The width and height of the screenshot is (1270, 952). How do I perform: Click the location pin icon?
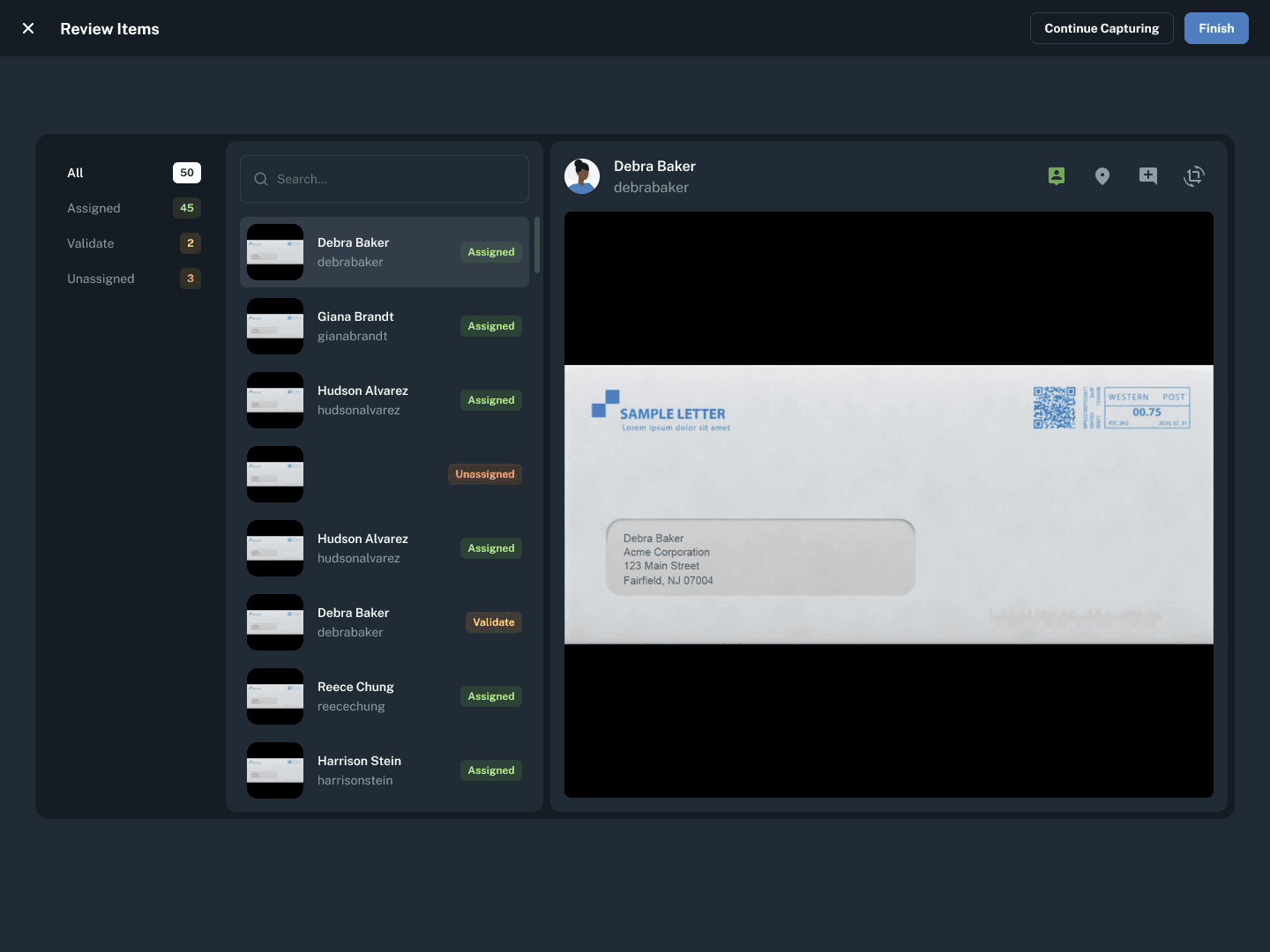pyautogui.click(x=1102, y=176)
